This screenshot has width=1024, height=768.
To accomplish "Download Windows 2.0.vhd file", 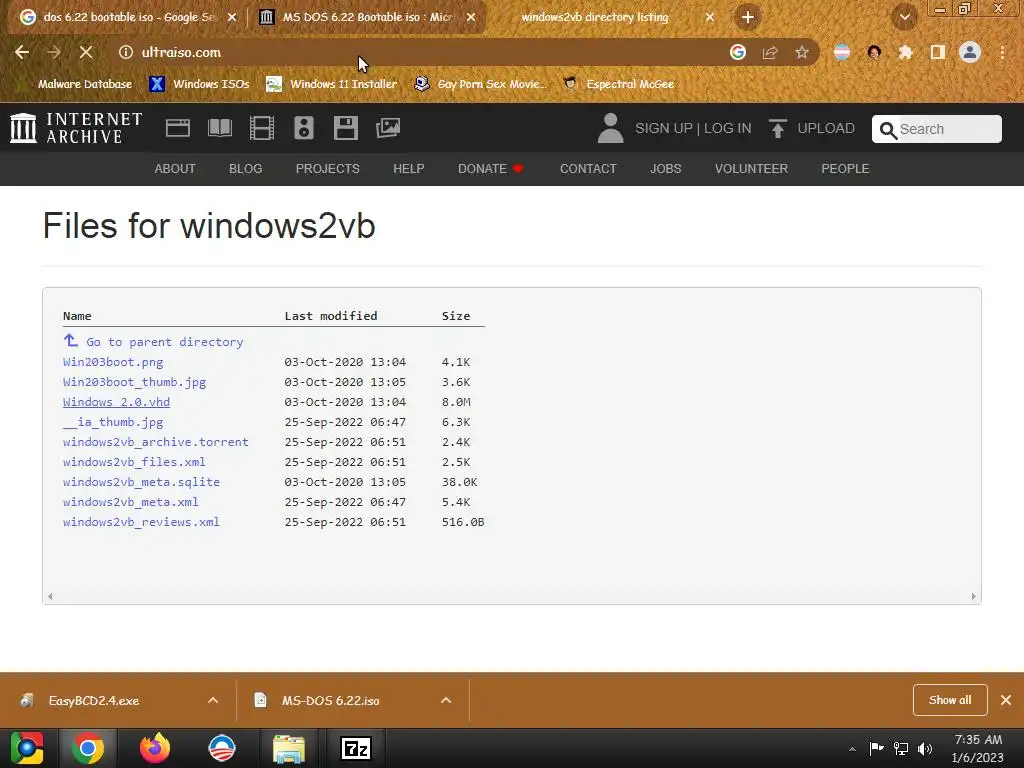I will click(116, 402).
